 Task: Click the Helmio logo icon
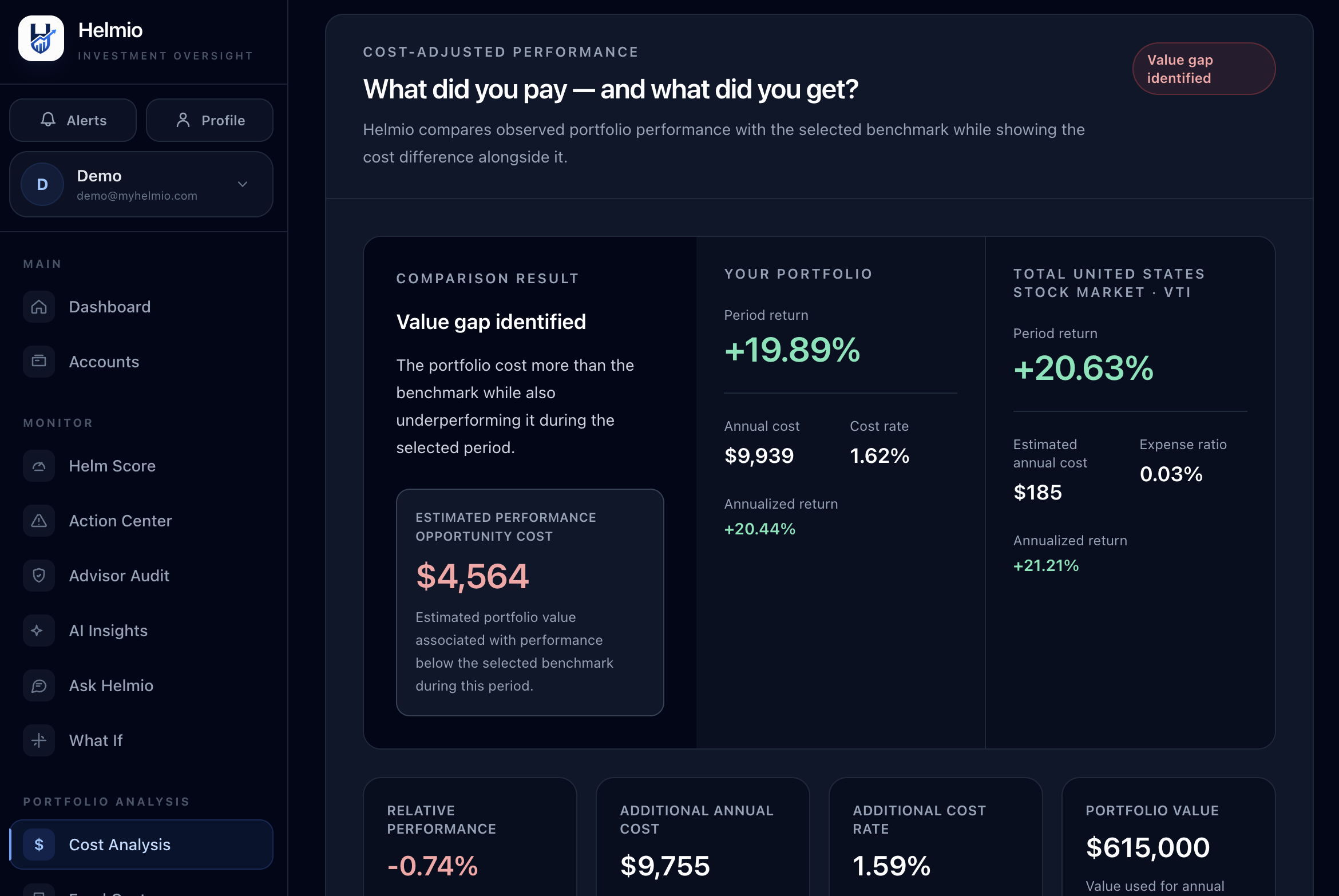(41, 38)
